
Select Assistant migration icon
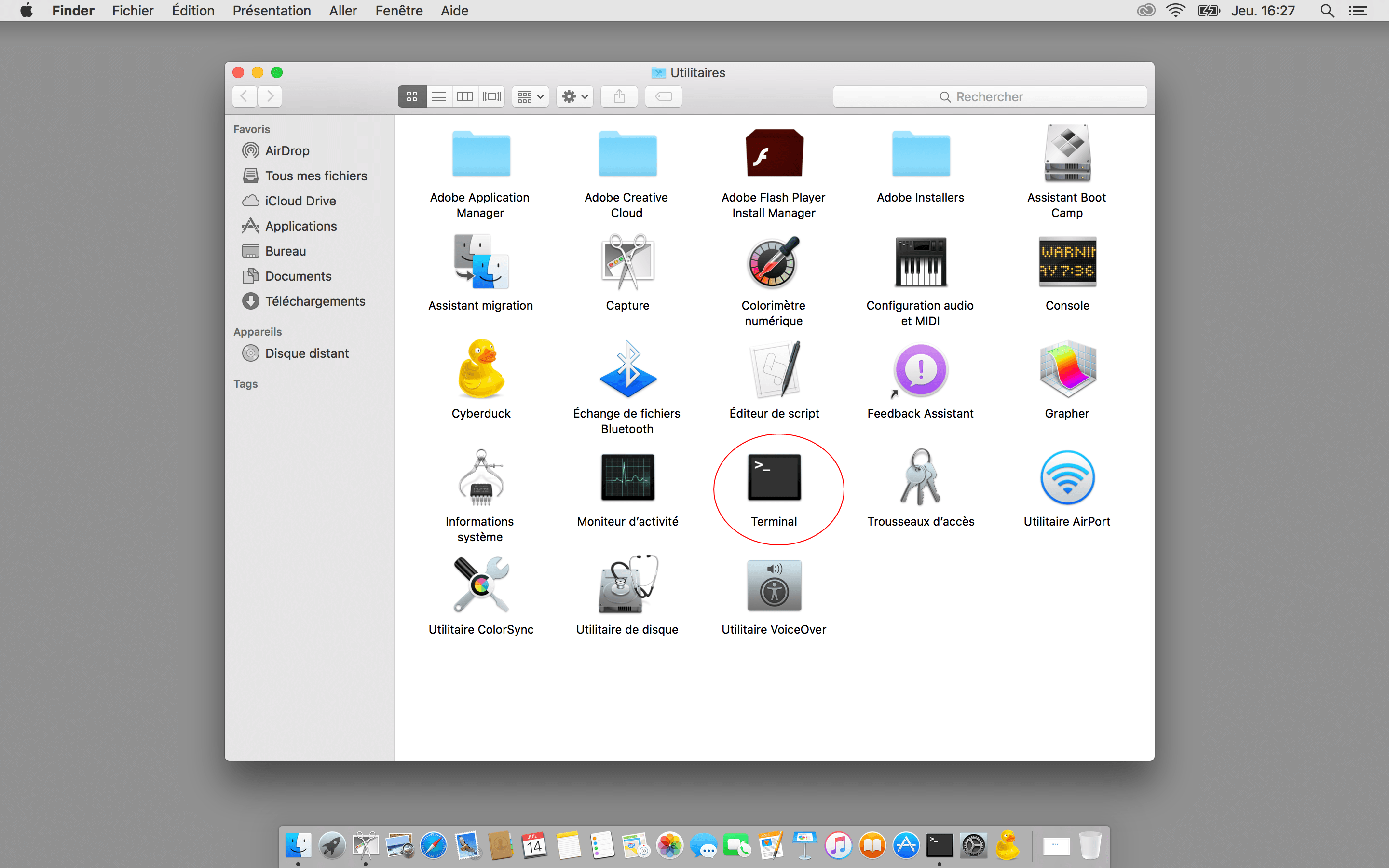481,261
